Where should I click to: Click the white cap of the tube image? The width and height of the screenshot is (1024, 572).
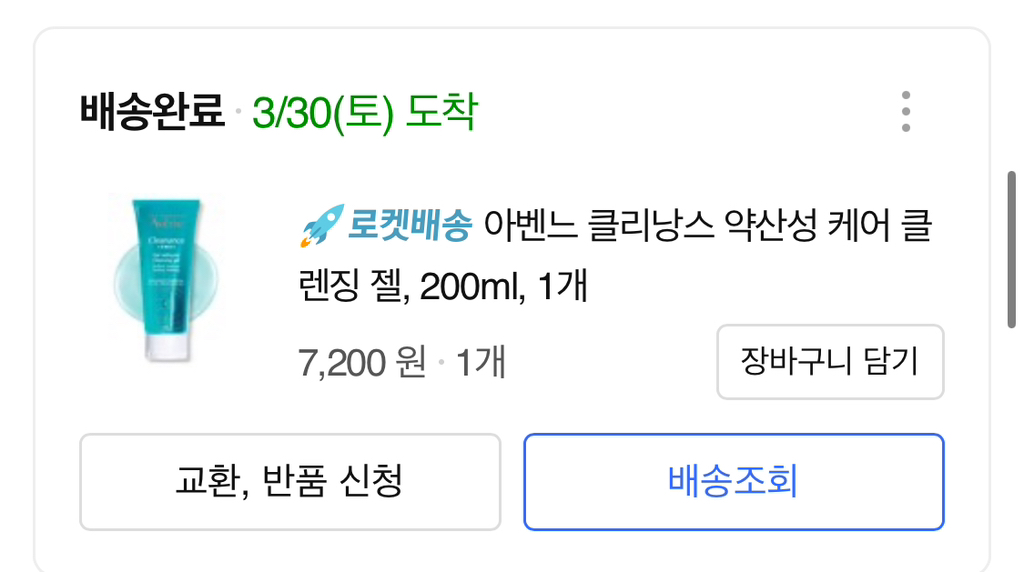pos(167,348)
